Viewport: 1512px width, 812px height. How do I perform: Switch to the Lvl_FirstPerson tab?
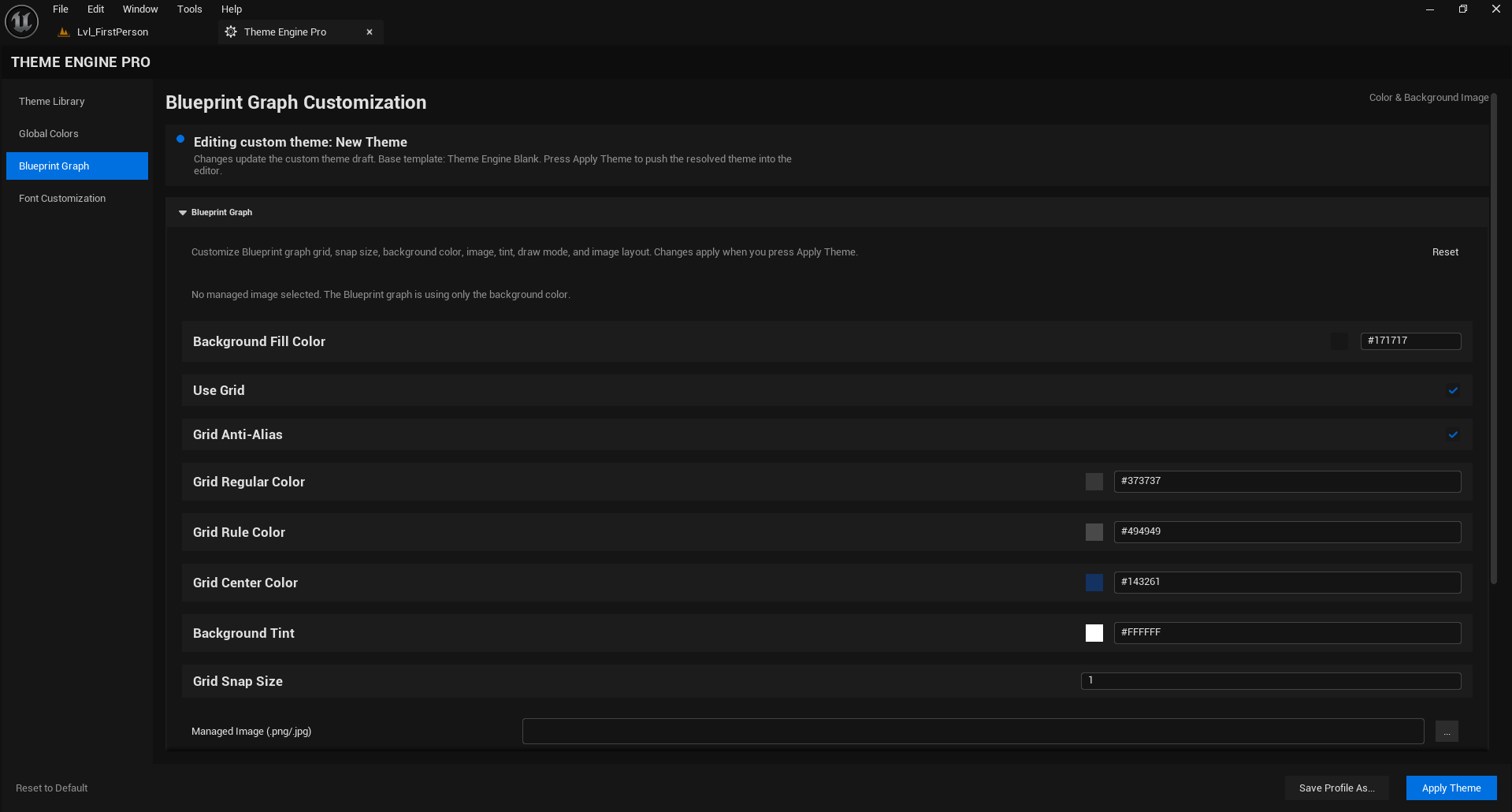point(113,32)
